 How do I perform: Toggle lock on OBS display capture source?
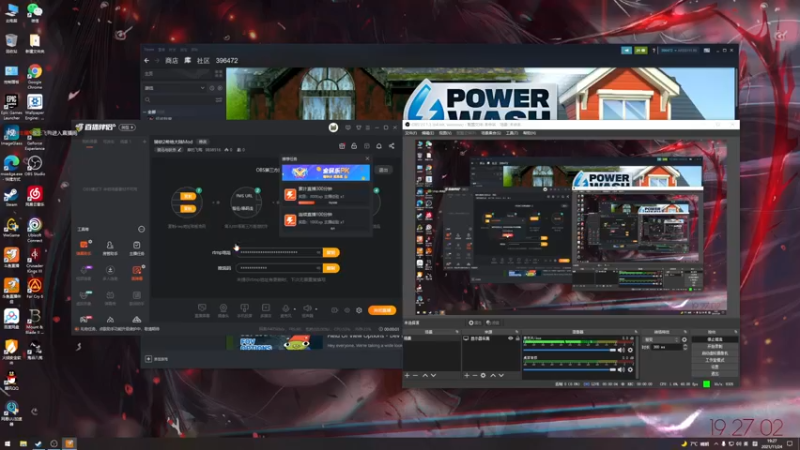coord(517,338)
